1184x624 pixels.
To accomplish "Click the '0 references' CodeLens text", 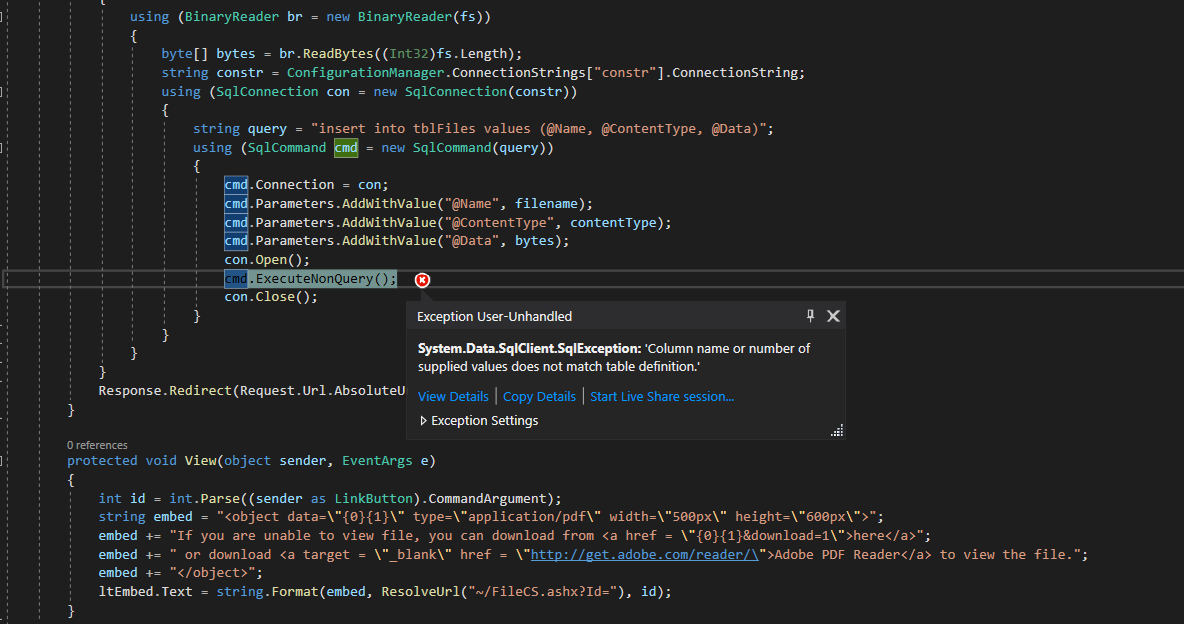I will click(97, 445).
